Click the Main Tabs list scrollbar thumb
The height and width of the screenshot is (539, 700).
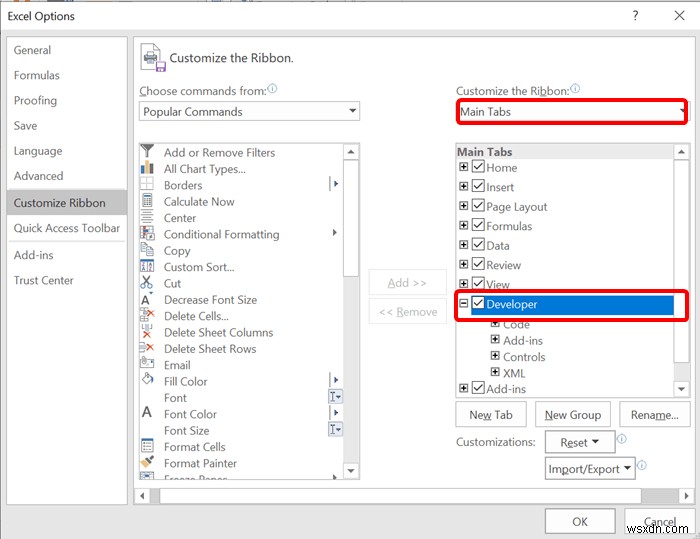pyautogui.click(x=681, y=261)
